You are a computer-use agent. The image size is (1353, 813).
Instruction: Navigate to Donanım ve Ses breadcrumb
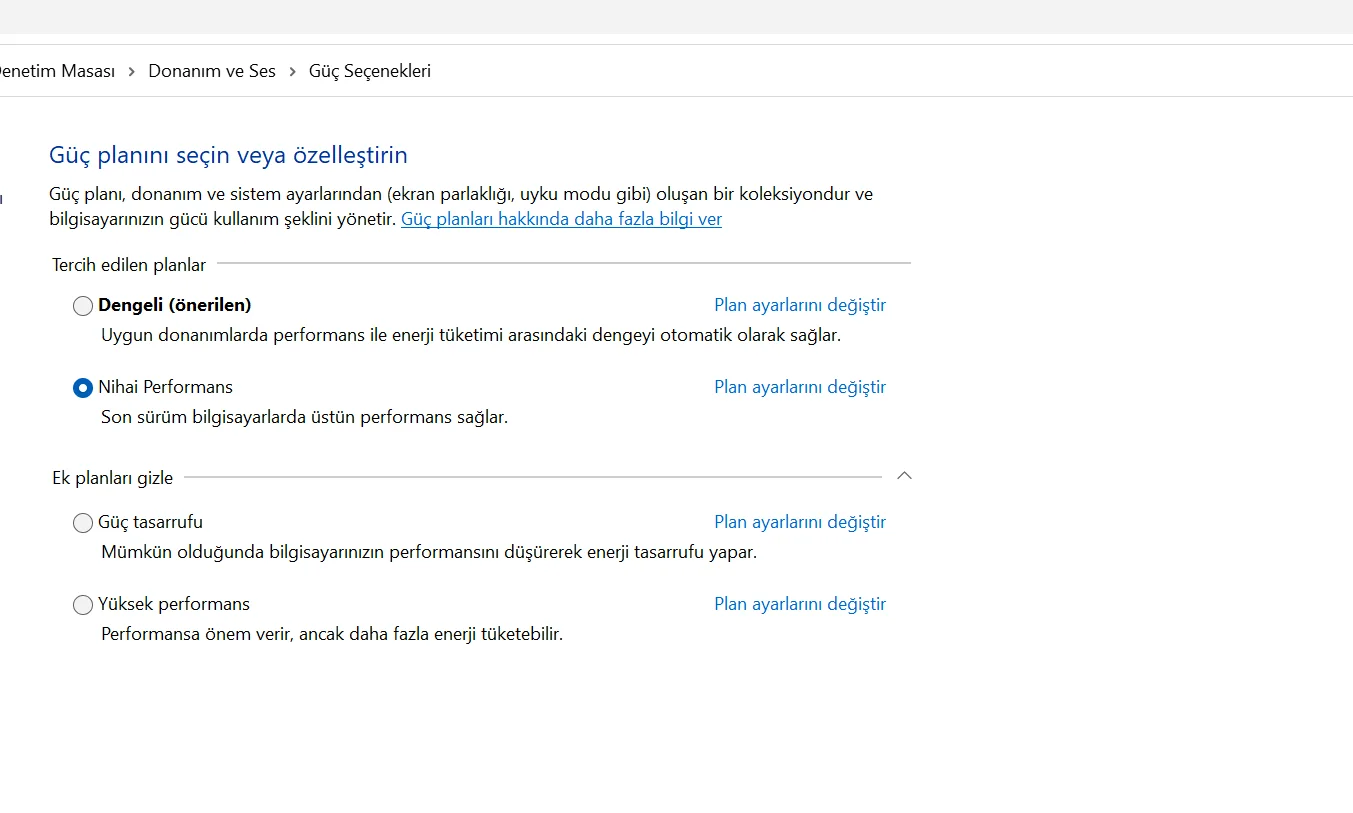pyautogui.click(x=212, y=71)
